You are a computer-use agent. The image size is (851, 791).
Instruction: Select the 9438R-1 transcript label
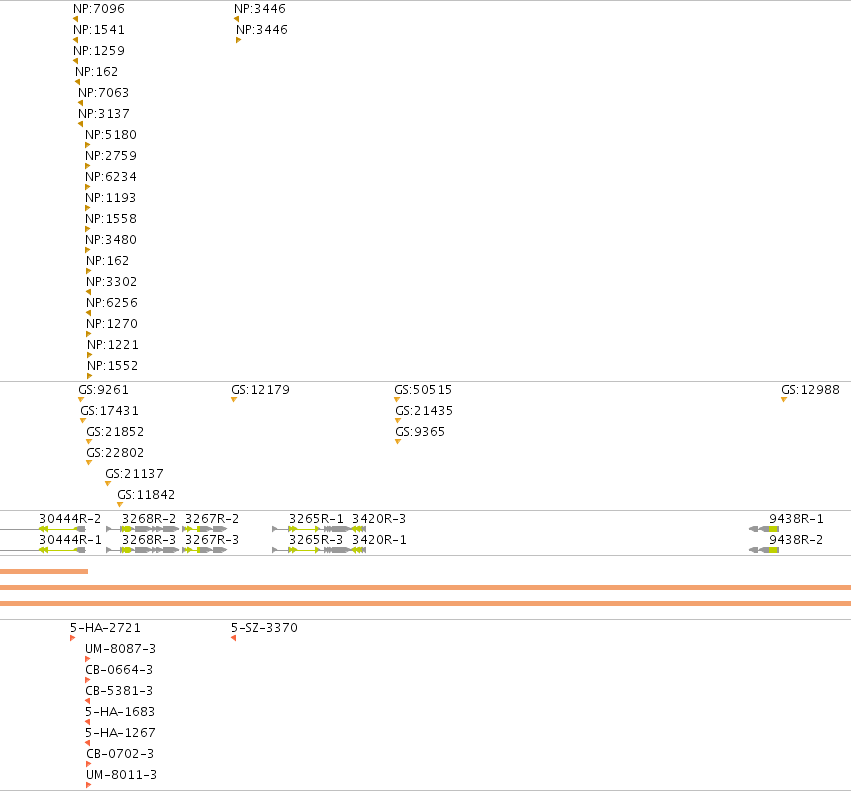coord(796,519)
